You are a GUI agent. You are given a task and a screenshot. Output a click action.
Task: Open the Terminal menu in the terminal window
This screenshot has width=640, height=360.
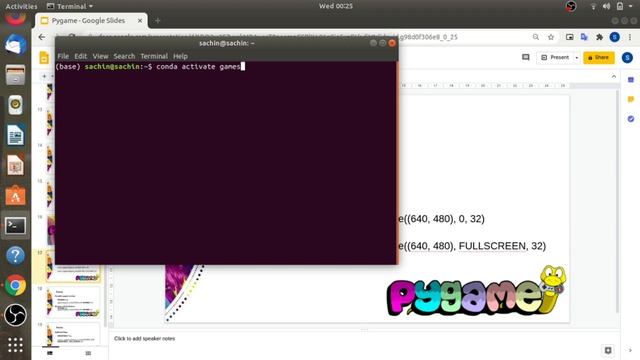click(x=154, y=56)
